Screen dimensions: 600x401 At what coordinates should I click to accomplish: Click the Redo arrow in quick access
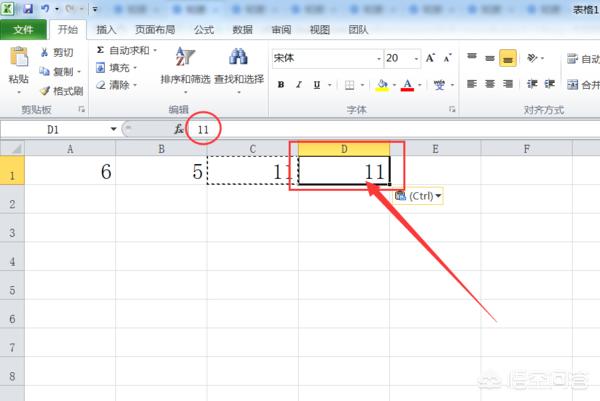click(70, 8)
